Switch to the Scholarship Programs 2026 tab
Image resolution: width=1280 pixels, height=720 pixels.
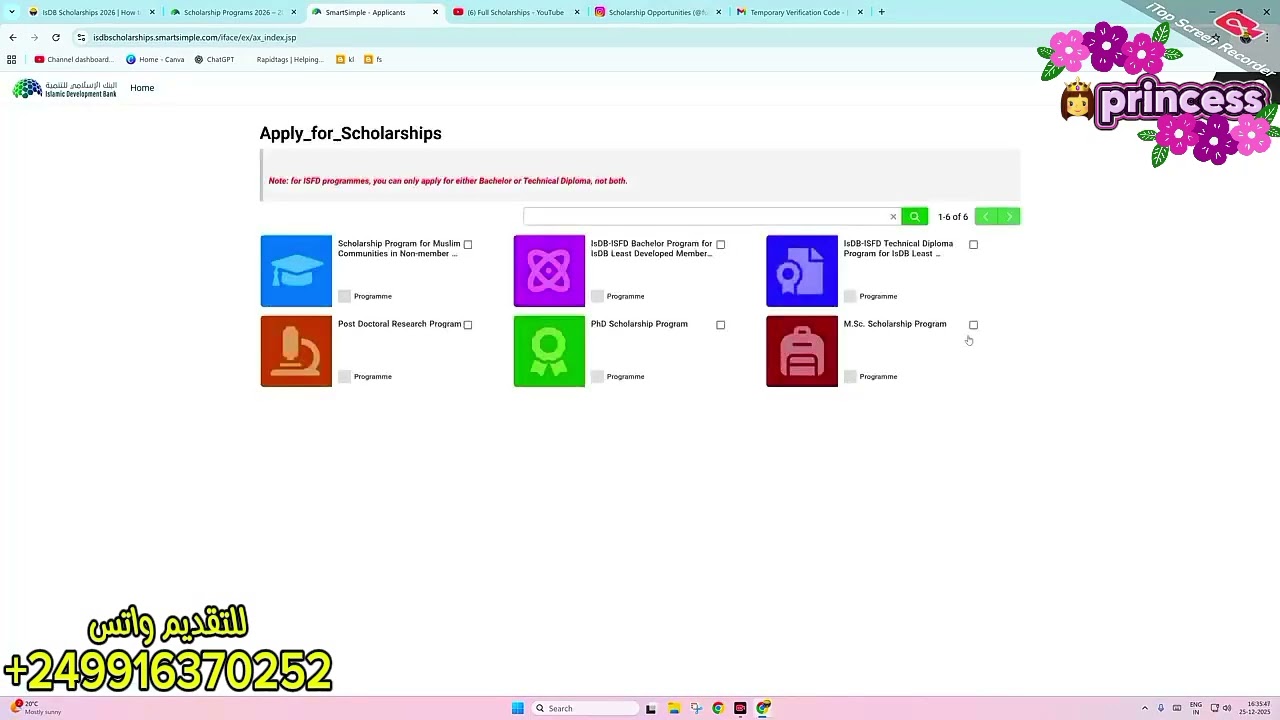tap(232, 12)
